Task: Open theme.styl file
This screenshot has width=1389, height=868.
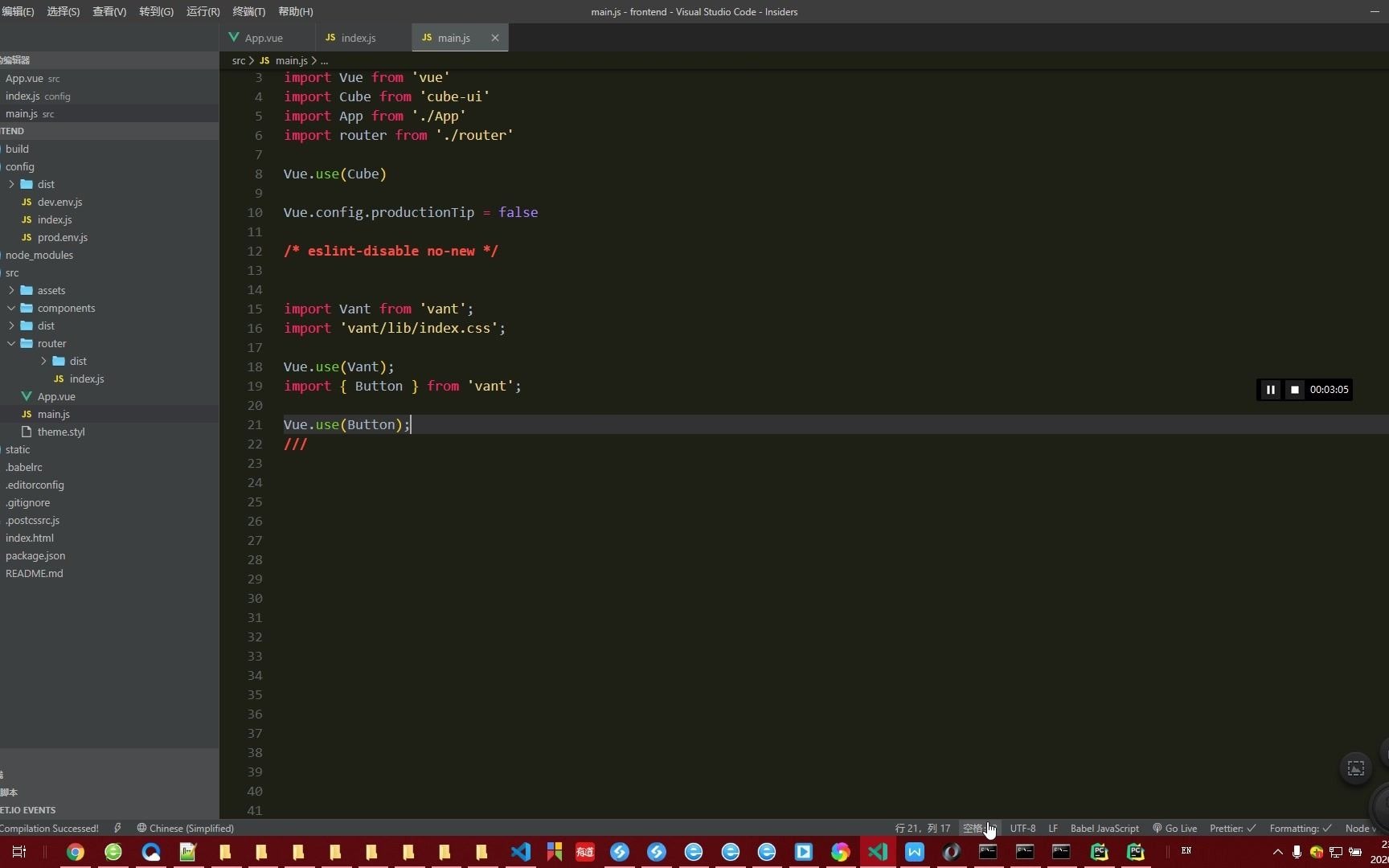Action: point(61,432)
